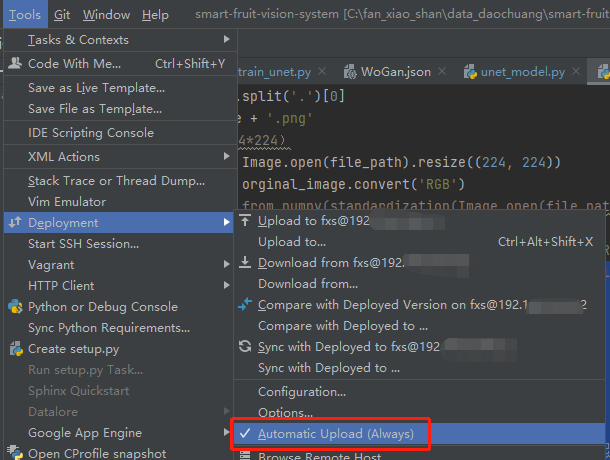Click the '.png' string in editor
Viewport: 610px width, 460px height.
(x=289, y=118)
